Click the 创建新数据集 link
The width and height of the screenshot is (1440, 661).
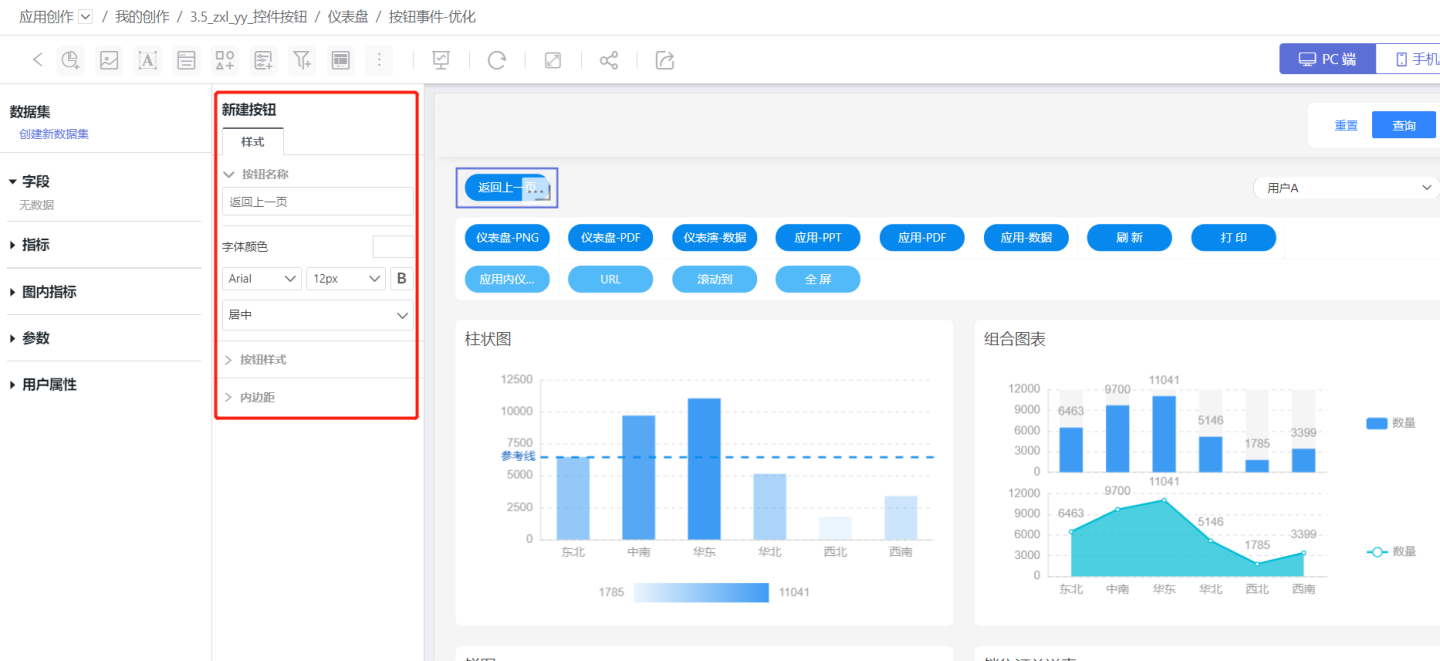tap(54, 134)
